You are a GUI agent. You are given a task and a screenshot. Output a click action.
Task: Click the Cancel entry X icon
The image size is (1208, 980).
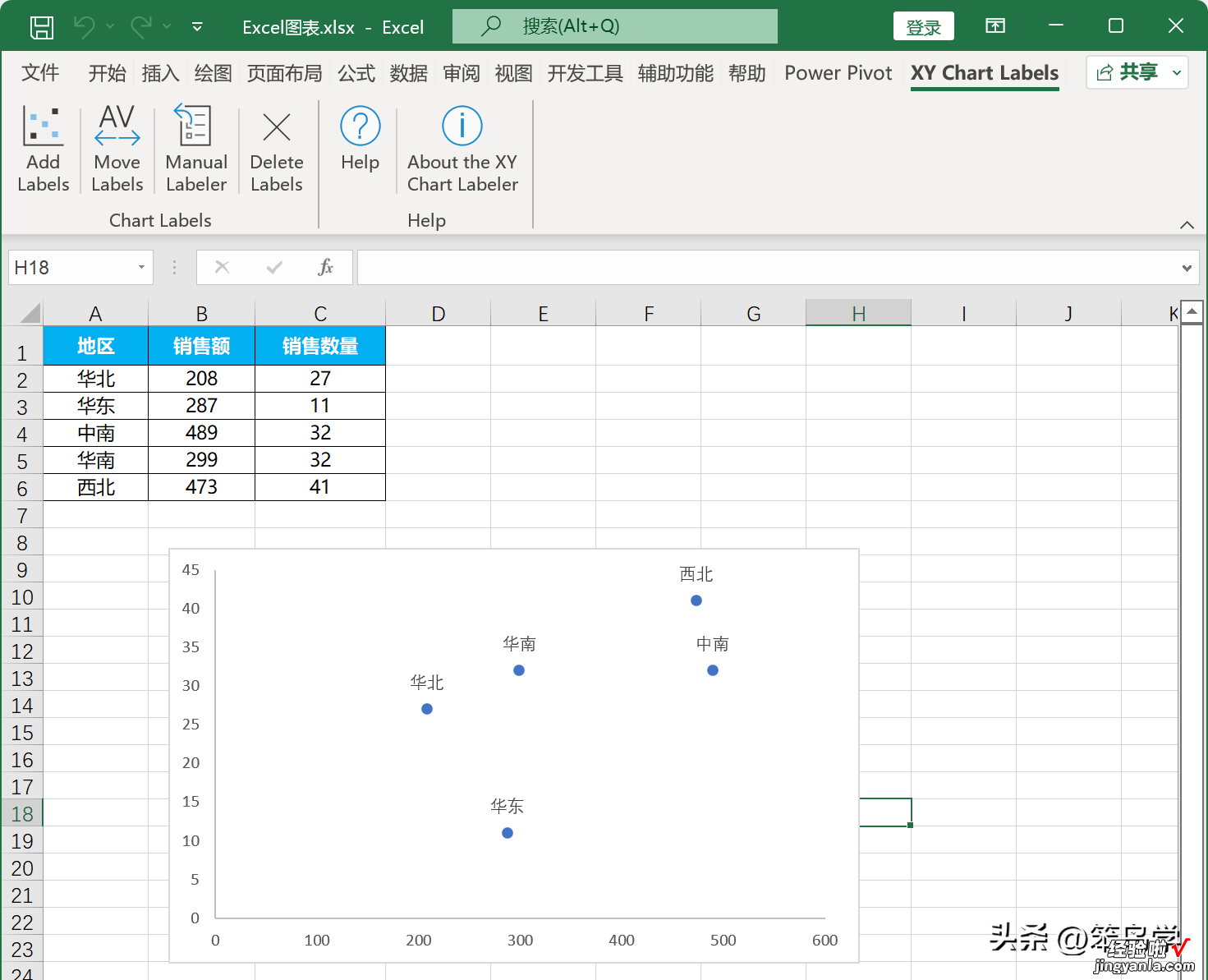coord(222,267)
